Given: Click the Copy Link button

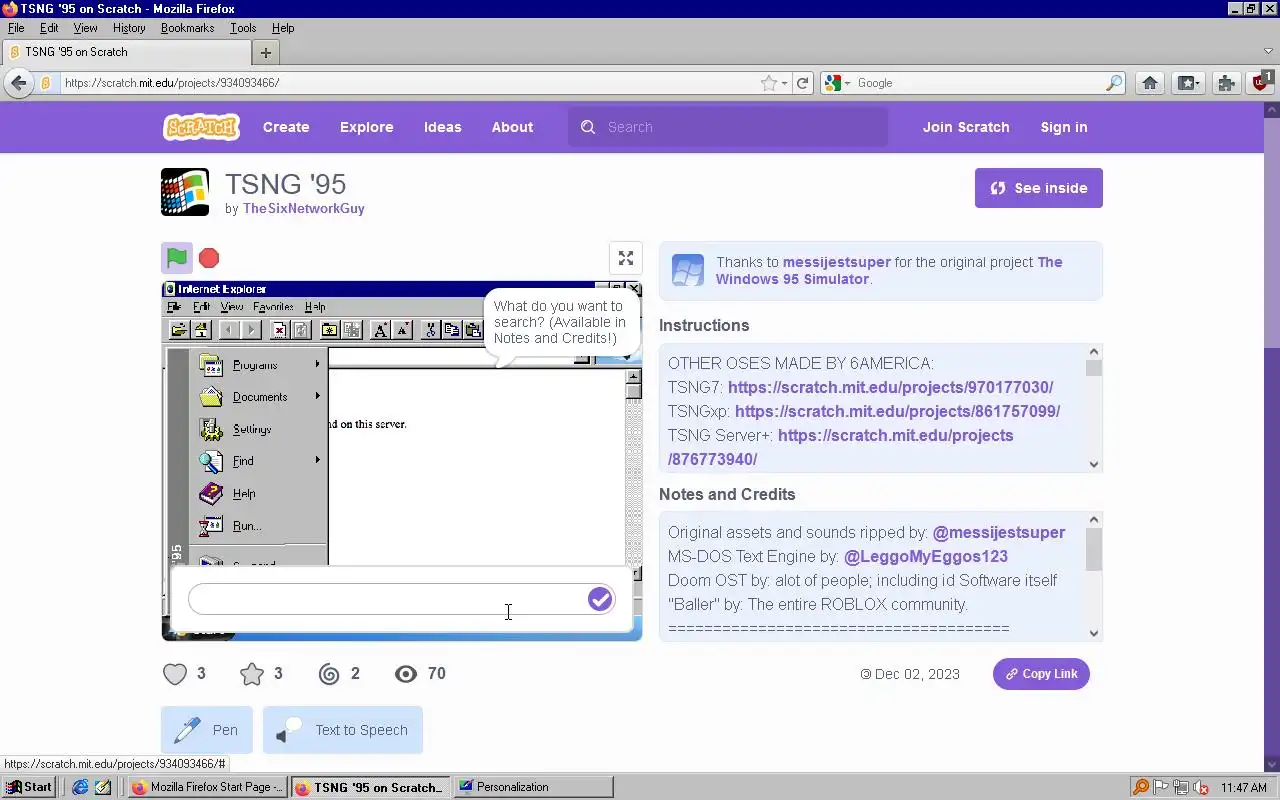Looking at the screenshot, I should coord(1041,674).
